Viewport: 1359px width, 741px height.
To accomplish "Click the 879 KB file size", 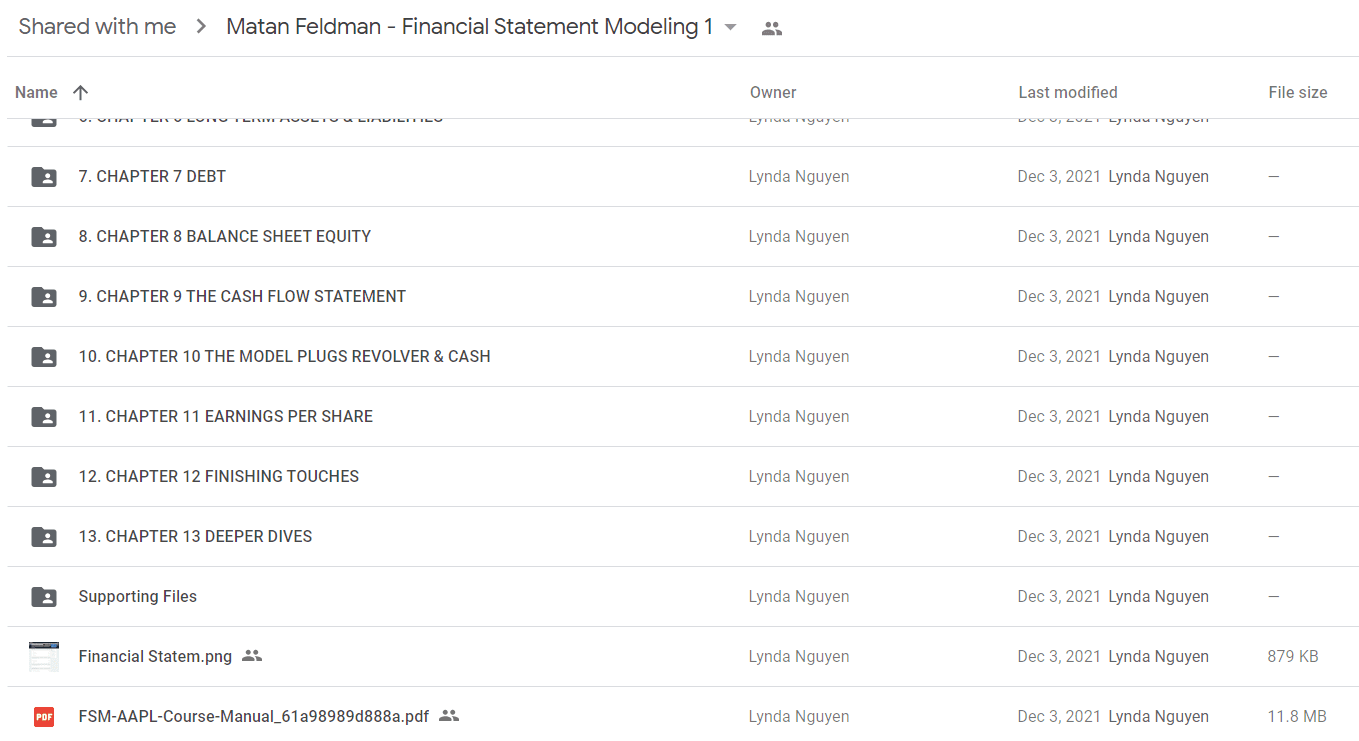I will pos(1293,657).
